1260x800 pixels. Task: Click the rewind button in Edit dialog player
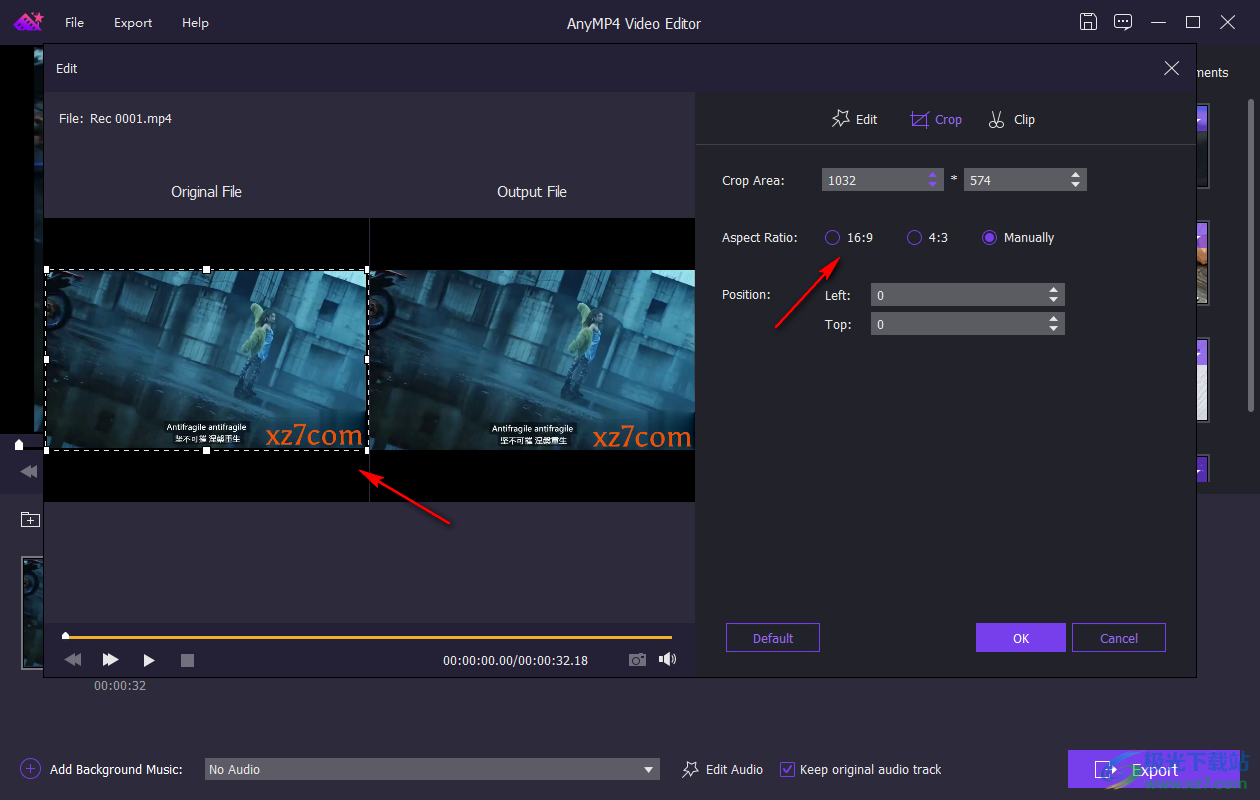(73, 660)
